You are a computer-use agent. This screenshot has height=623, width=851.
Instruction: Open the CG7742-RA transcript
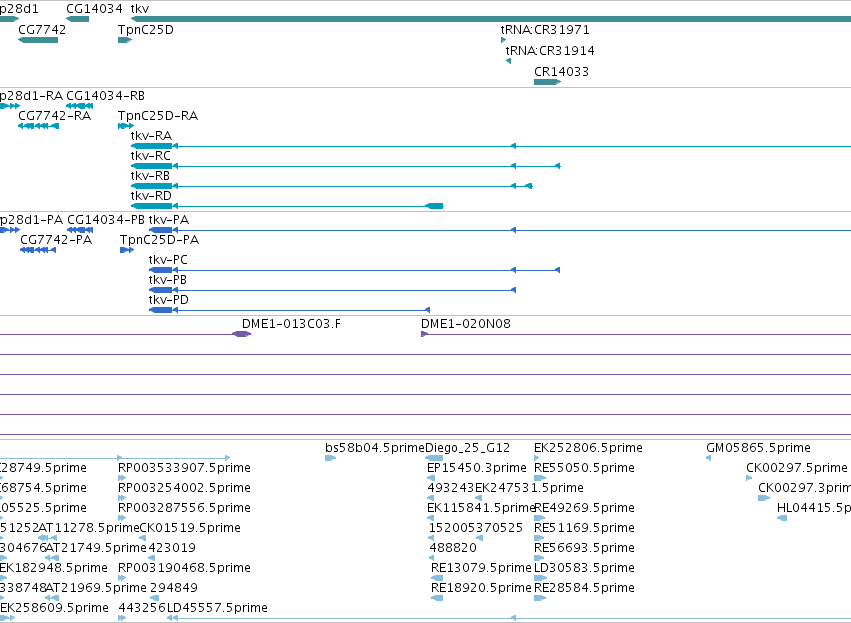pos(38,126)
